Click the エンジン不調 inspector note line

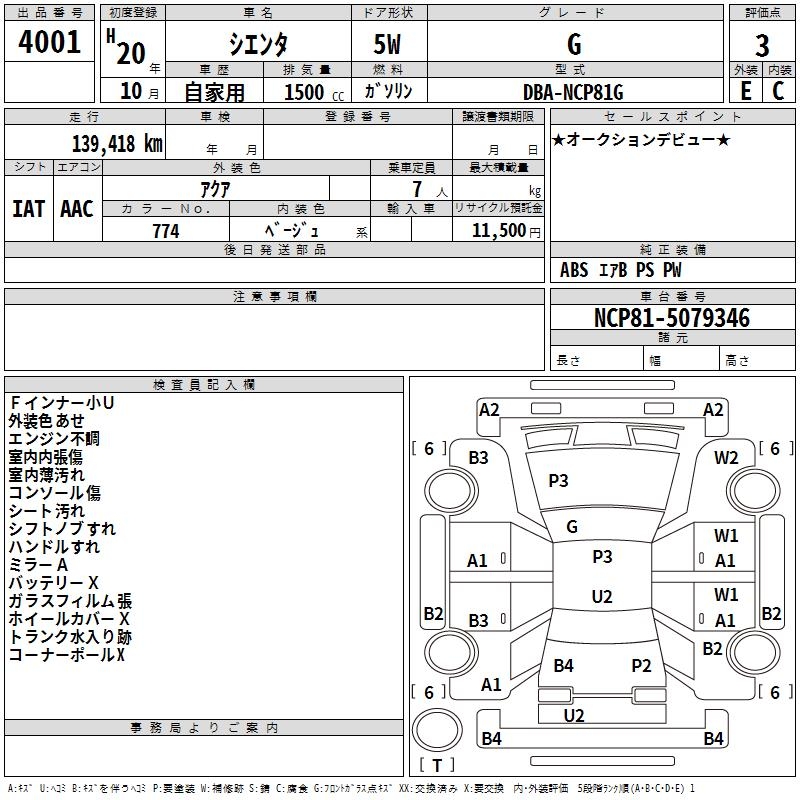(54, 439)
